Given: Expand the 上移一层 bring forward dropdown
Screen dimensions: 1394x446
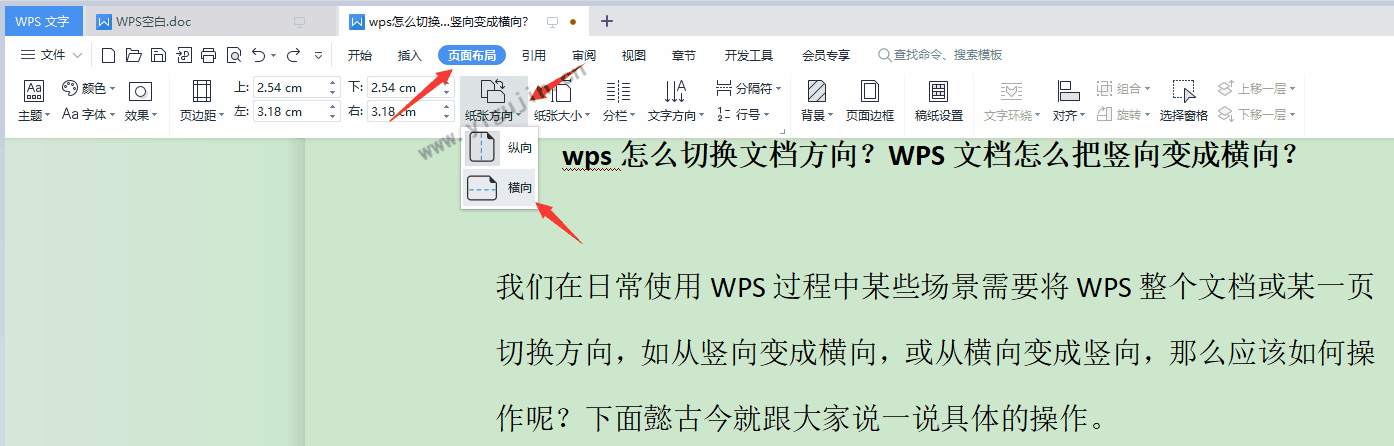Looking at the screenshot, I should (1293, 89).
